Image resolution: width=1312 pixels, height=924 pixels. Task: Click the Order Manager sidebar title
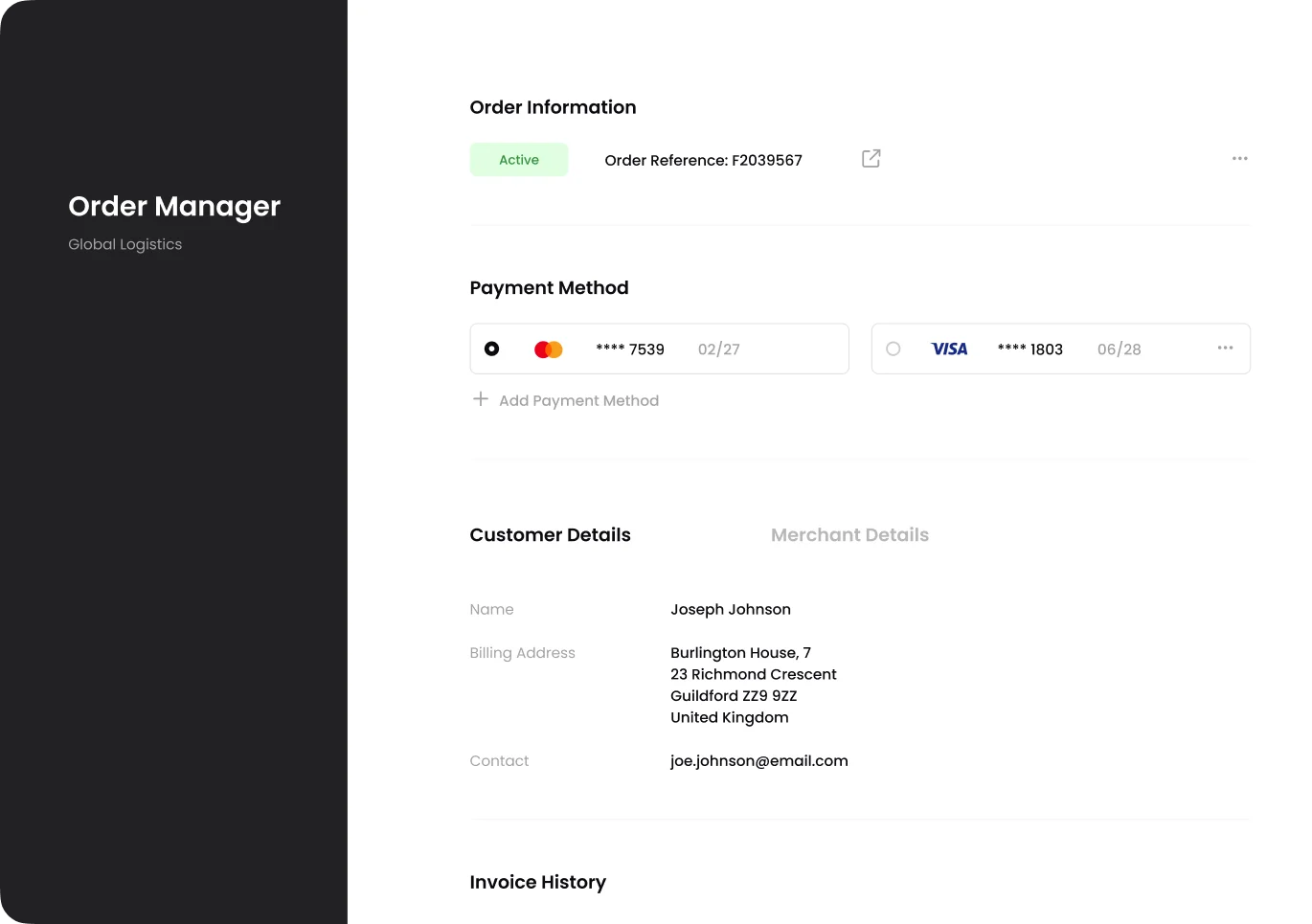(174, 207)
